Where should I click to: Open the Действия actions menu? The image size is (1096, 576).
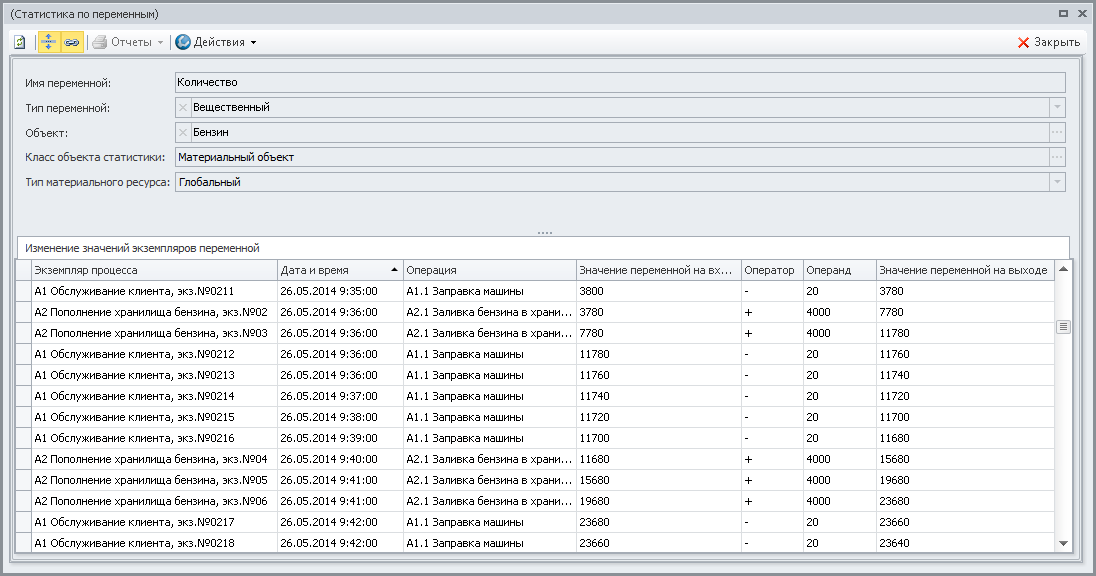click(216, 42)
